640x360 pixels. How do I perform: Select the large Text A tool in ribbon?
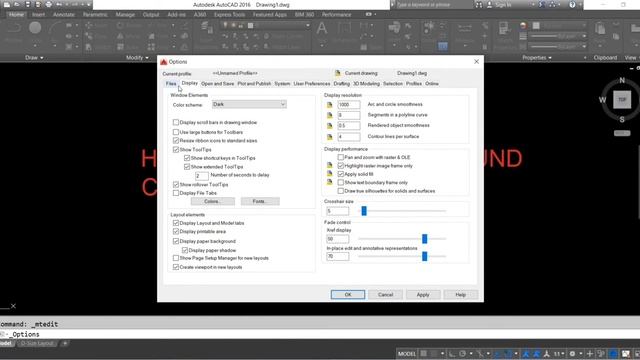(322, 29)
